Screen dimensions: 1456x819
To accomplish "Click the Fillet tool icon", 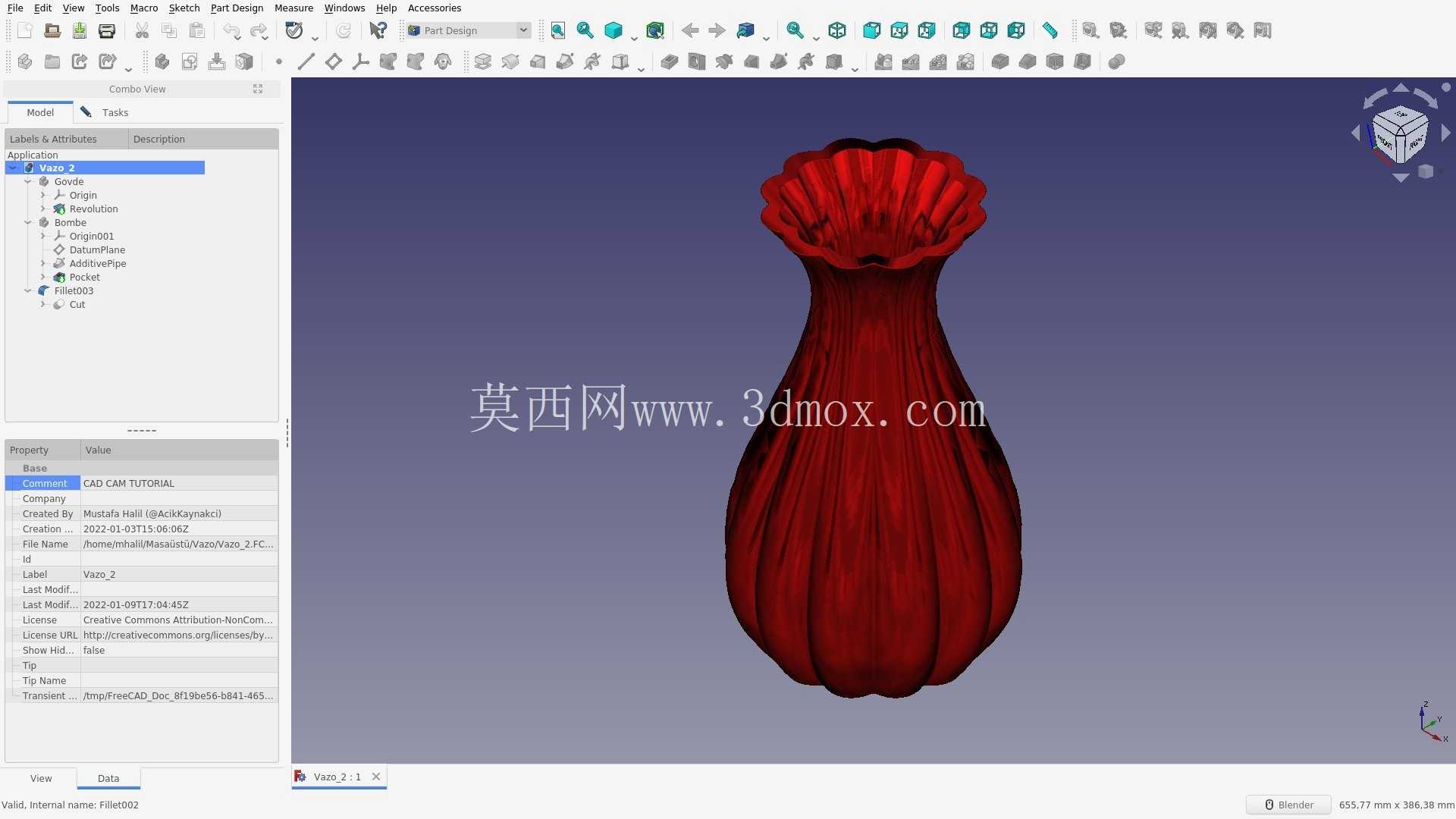I will tap(1000, 61).
